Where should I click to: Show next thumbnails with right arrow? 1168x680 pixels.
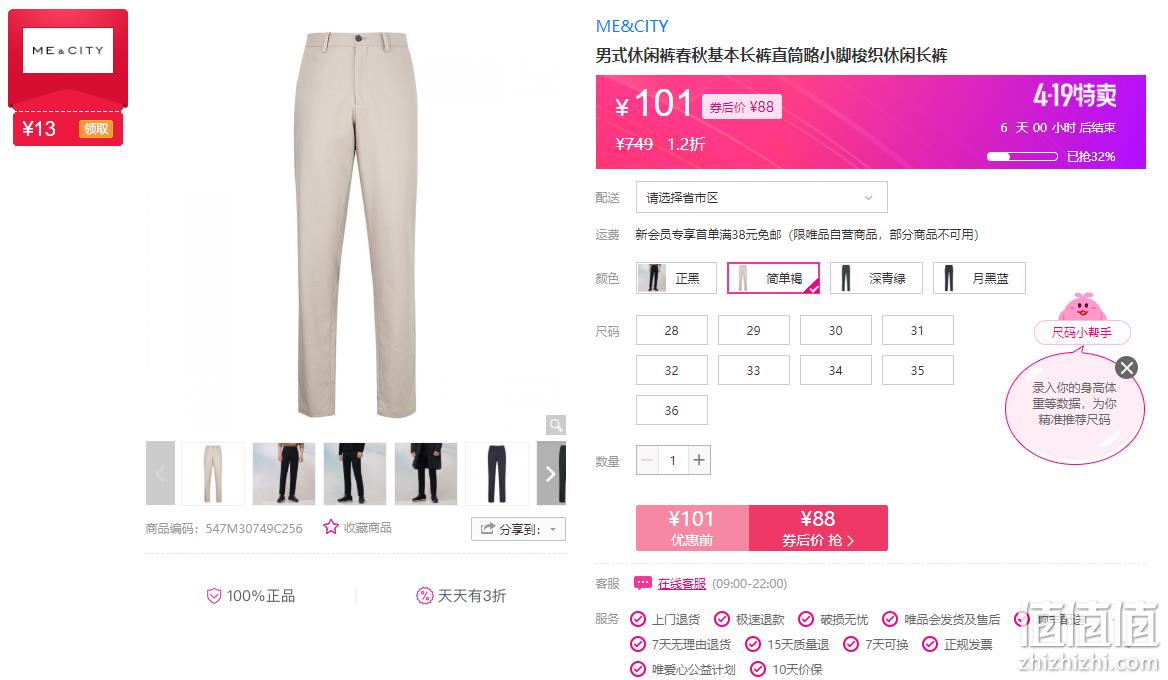(x=550, y=474)
